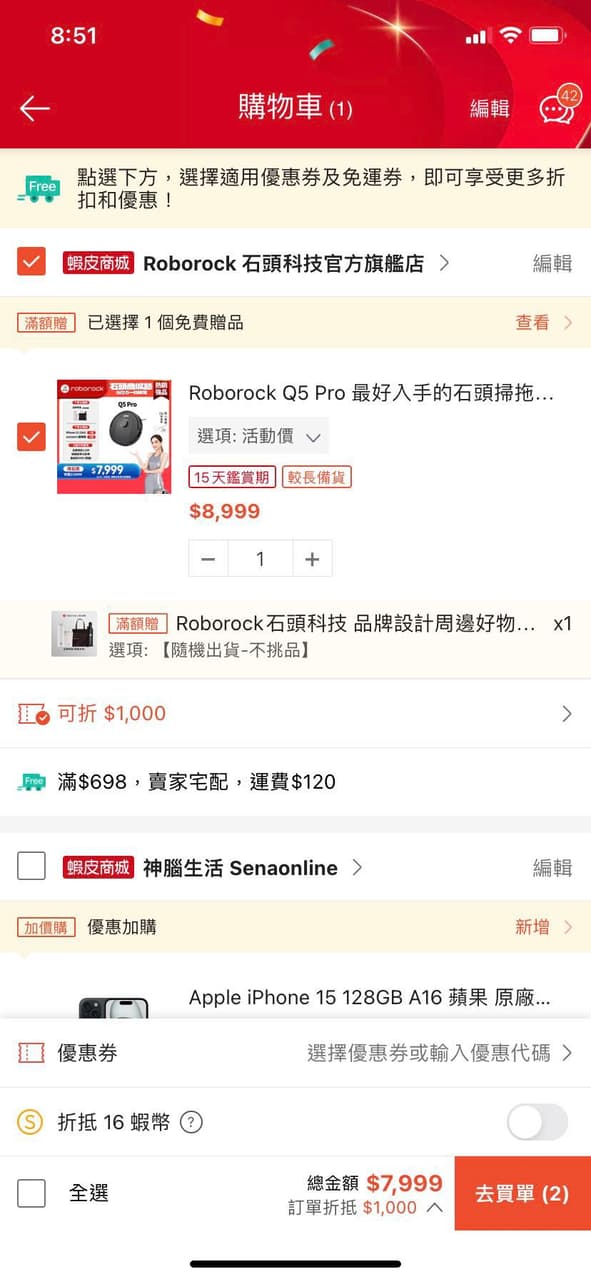This screenshot has height=1279, width=591.
Task: Open the 選擇優惠券 coupon selector
Action: [430, 1054]
